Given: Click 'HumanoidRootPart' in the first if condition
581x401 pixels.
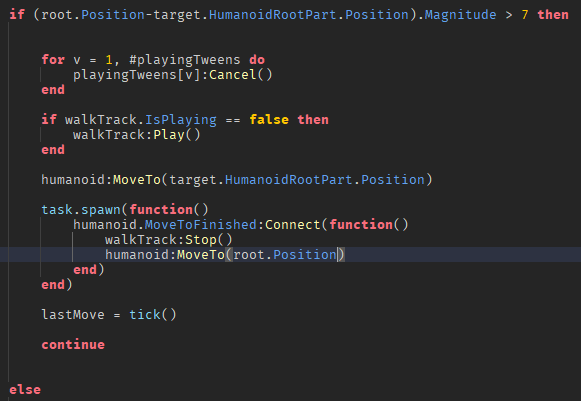Looking at the screenshot, I should [x=273, y=15].
